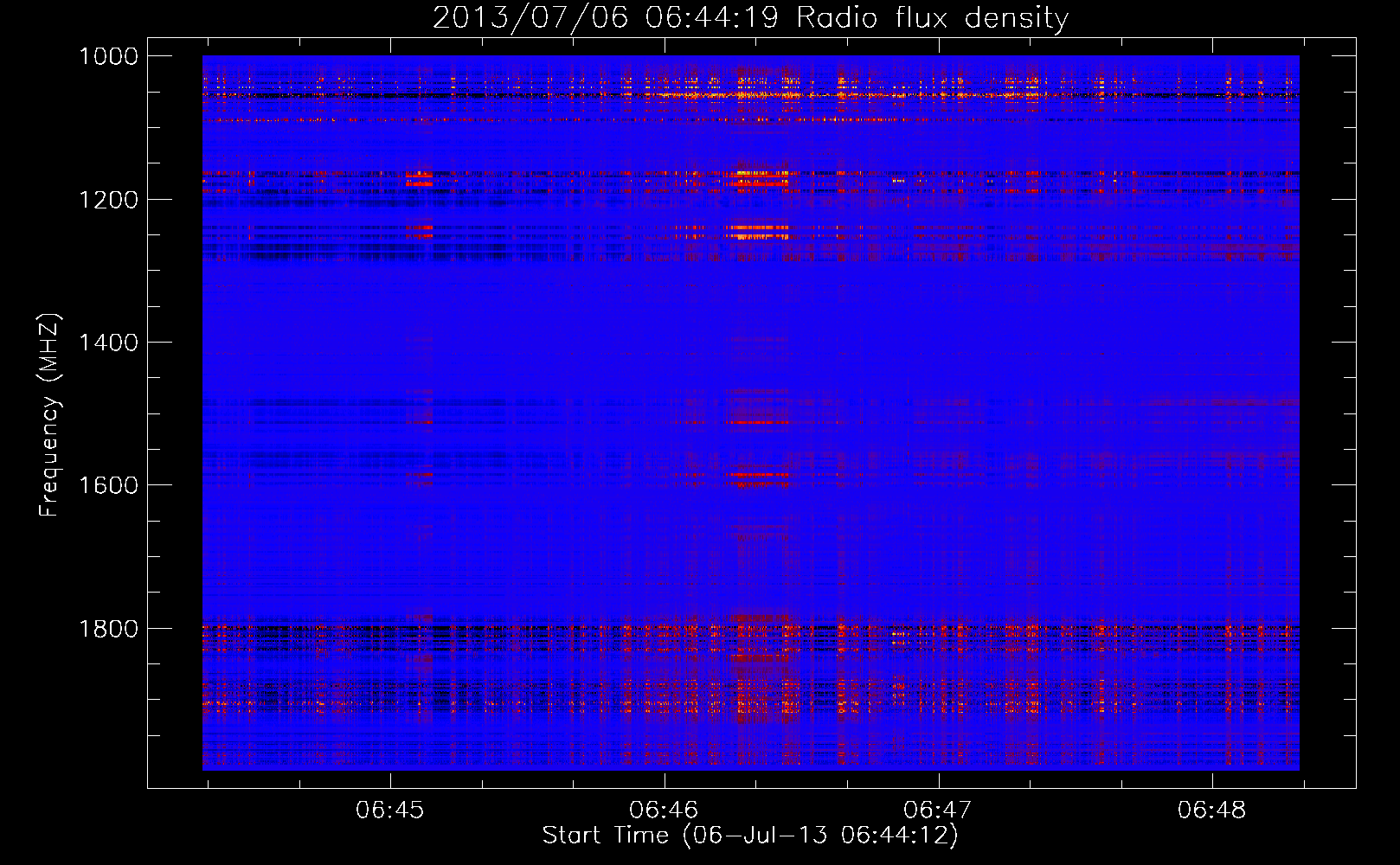Click the 06:46 time tick label
This screenshot has height=865, width=1400.
pos(664,811)
